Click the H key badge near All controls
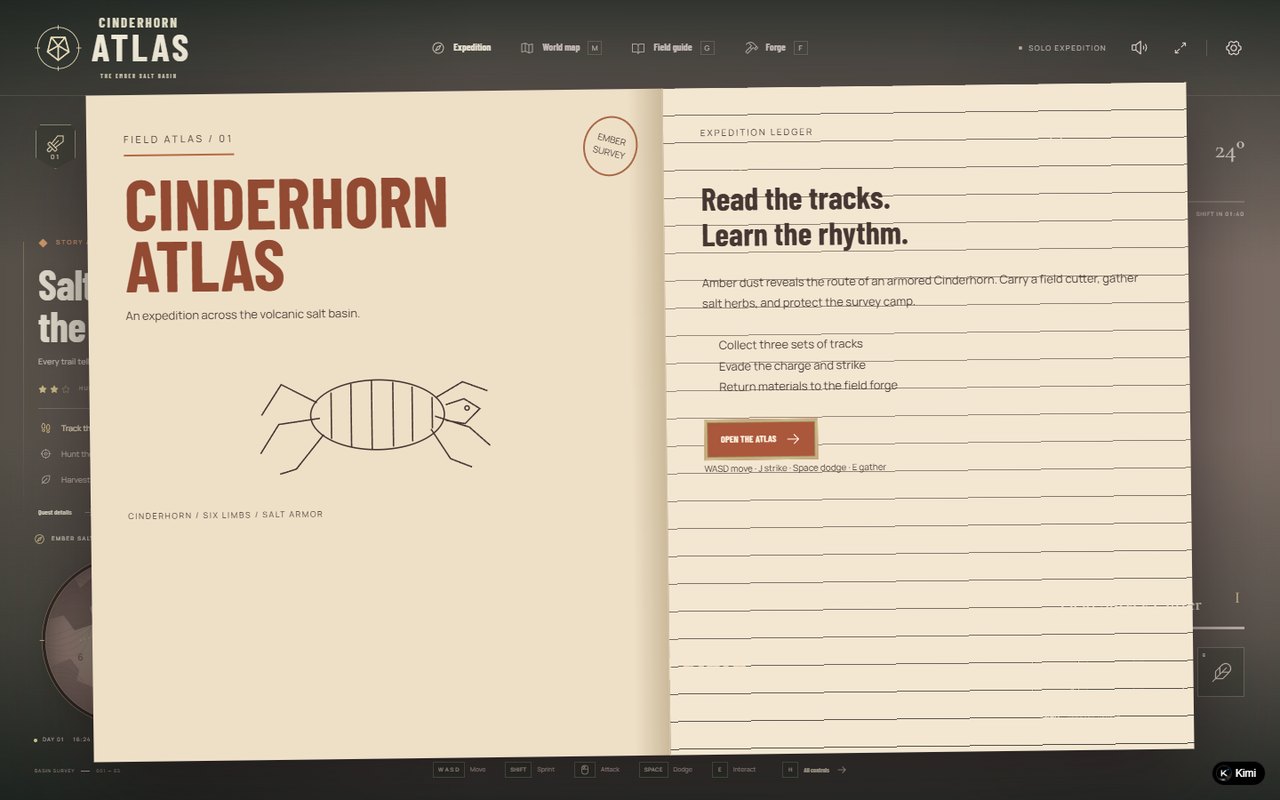1280x800 pixels. click(790, 770)
